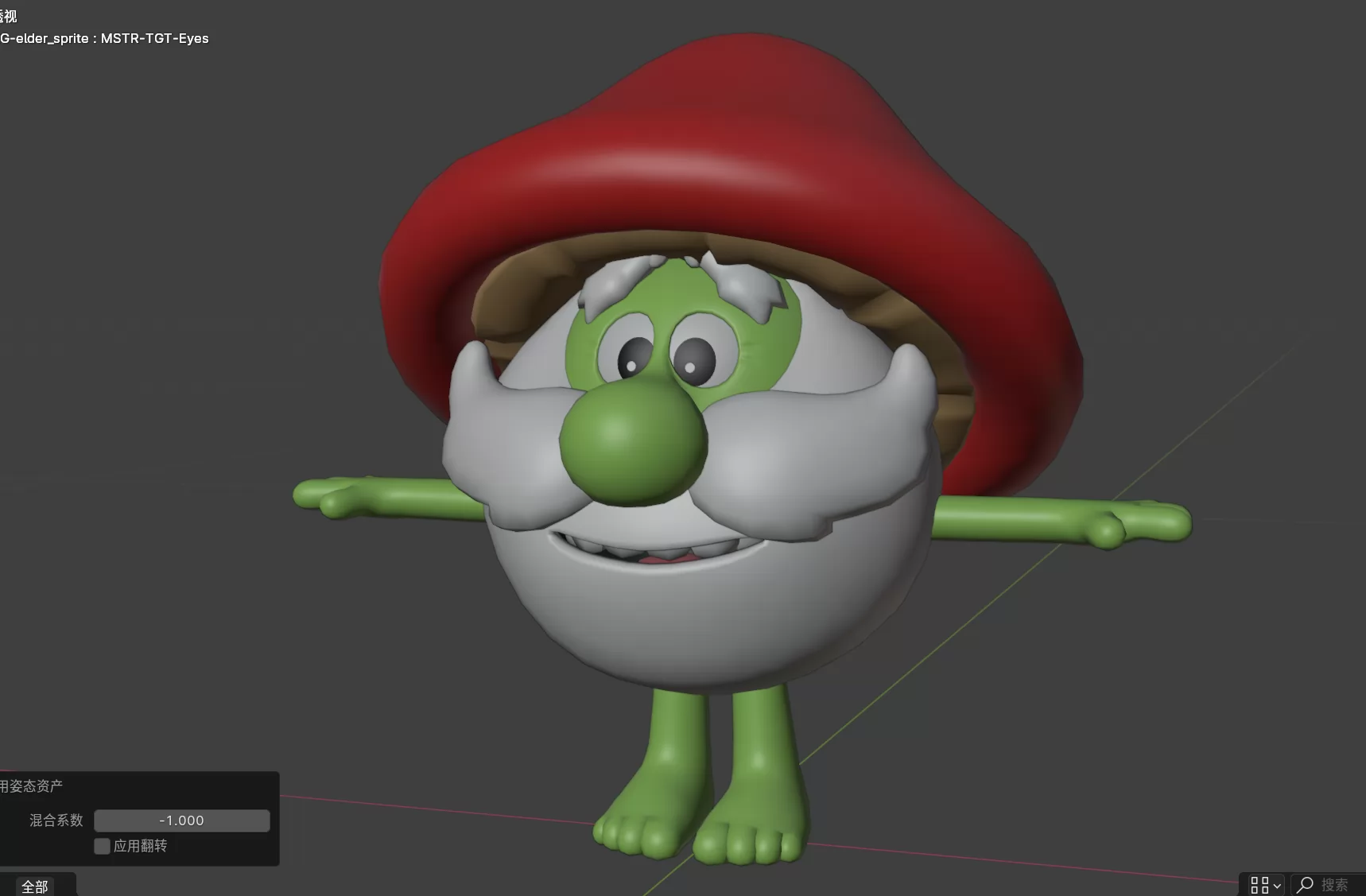This screenshot has width=1366, height=896.
Task: Enable the 应用翻转 checkbox
Action: (x=102, y=846)
